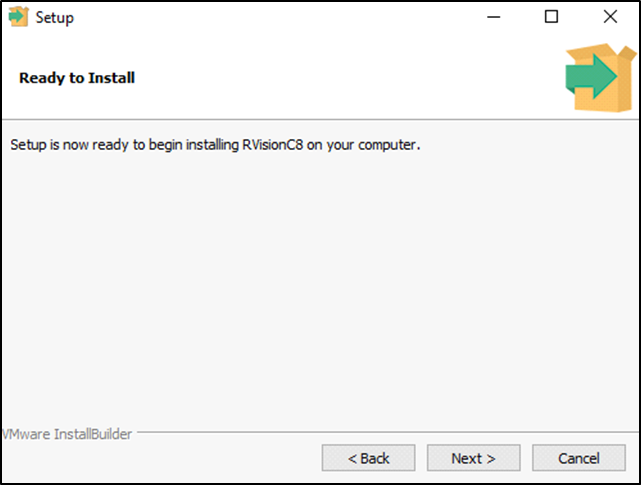Click empty space left of Back button

[x=160, y=458]
